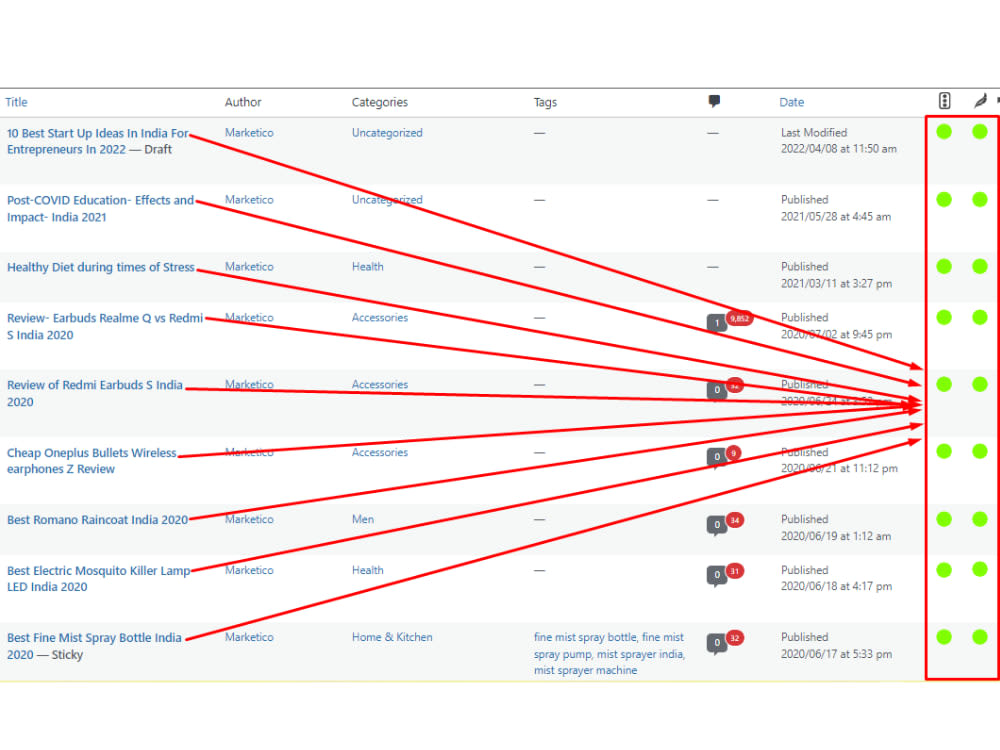Click readability dot for Romano Raincoat post
The image size is (1000, 750).
click(980, 519)
